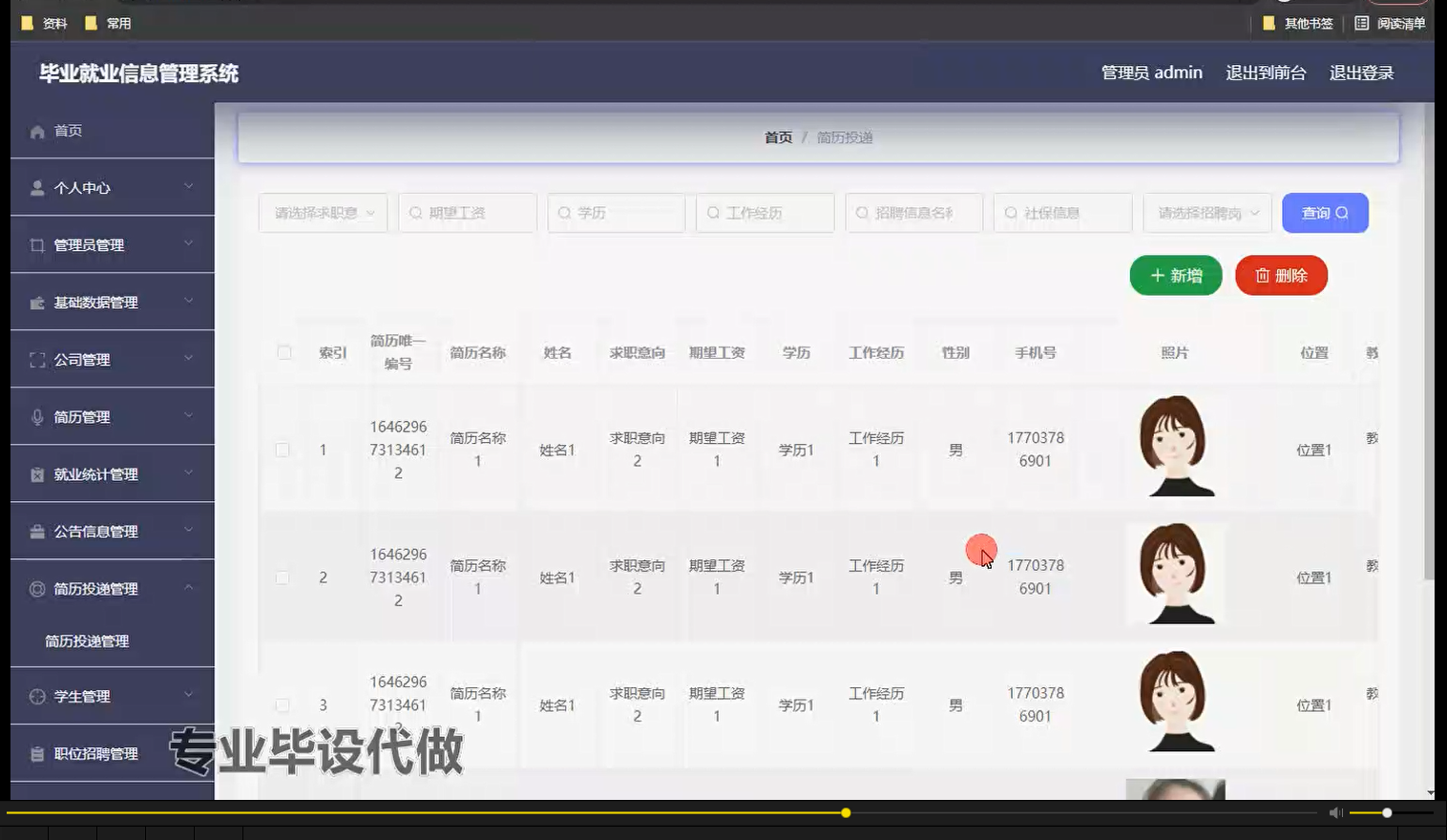Click the 个人中心 person icon
The height and width of the screenshot is (840, 1447).
[37, 187]
